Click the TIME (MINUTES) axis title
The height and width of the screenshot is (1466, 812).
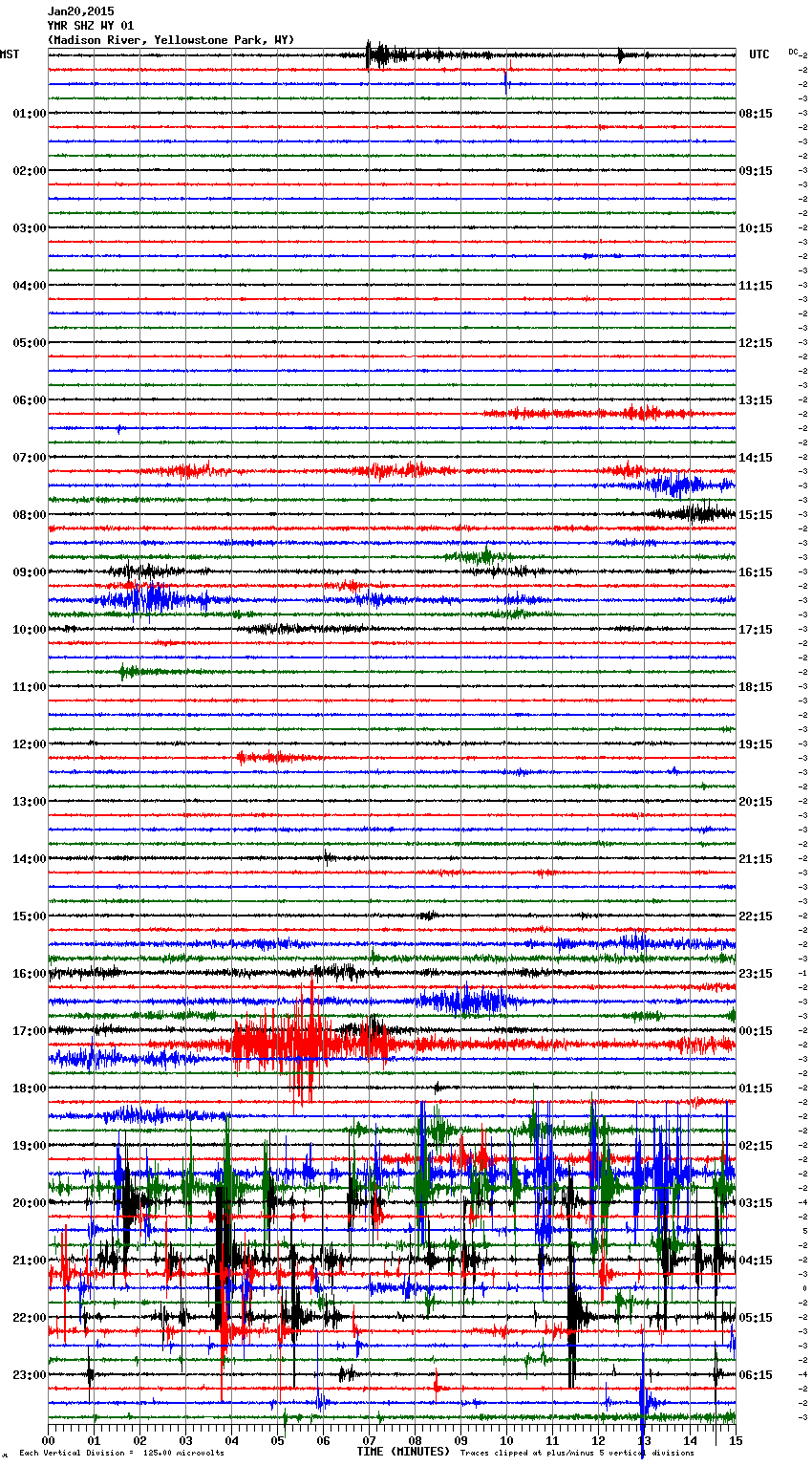pyautogui.click(x=403, y=1452)
